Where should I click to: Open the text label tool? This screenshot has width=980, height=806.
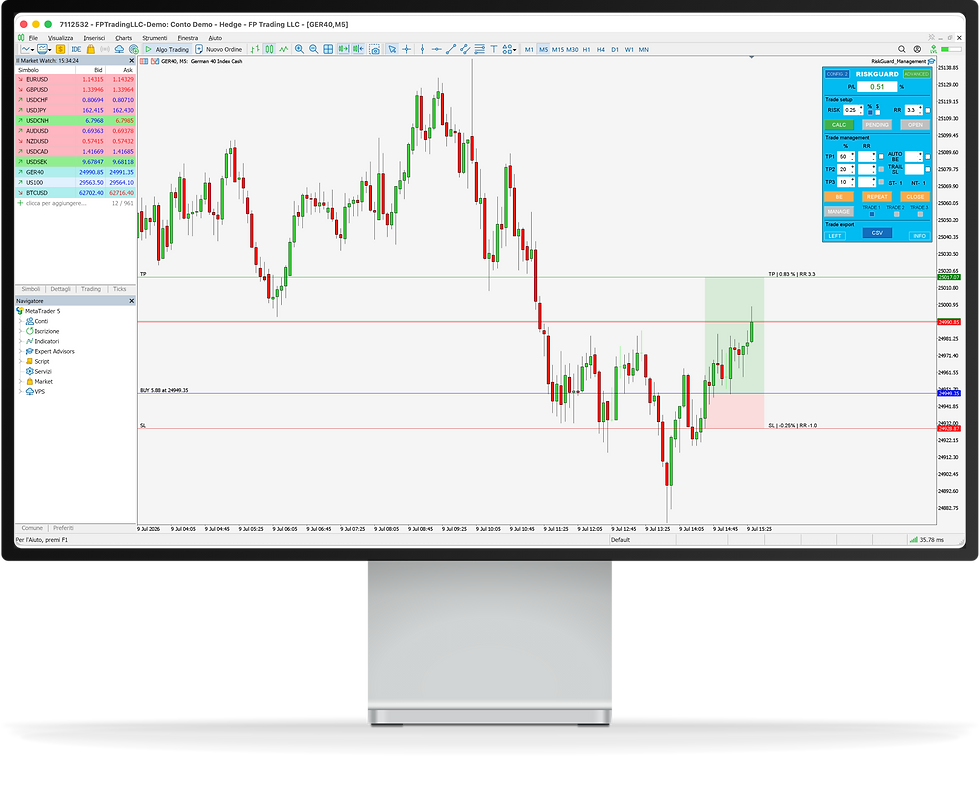coord(494,49)
